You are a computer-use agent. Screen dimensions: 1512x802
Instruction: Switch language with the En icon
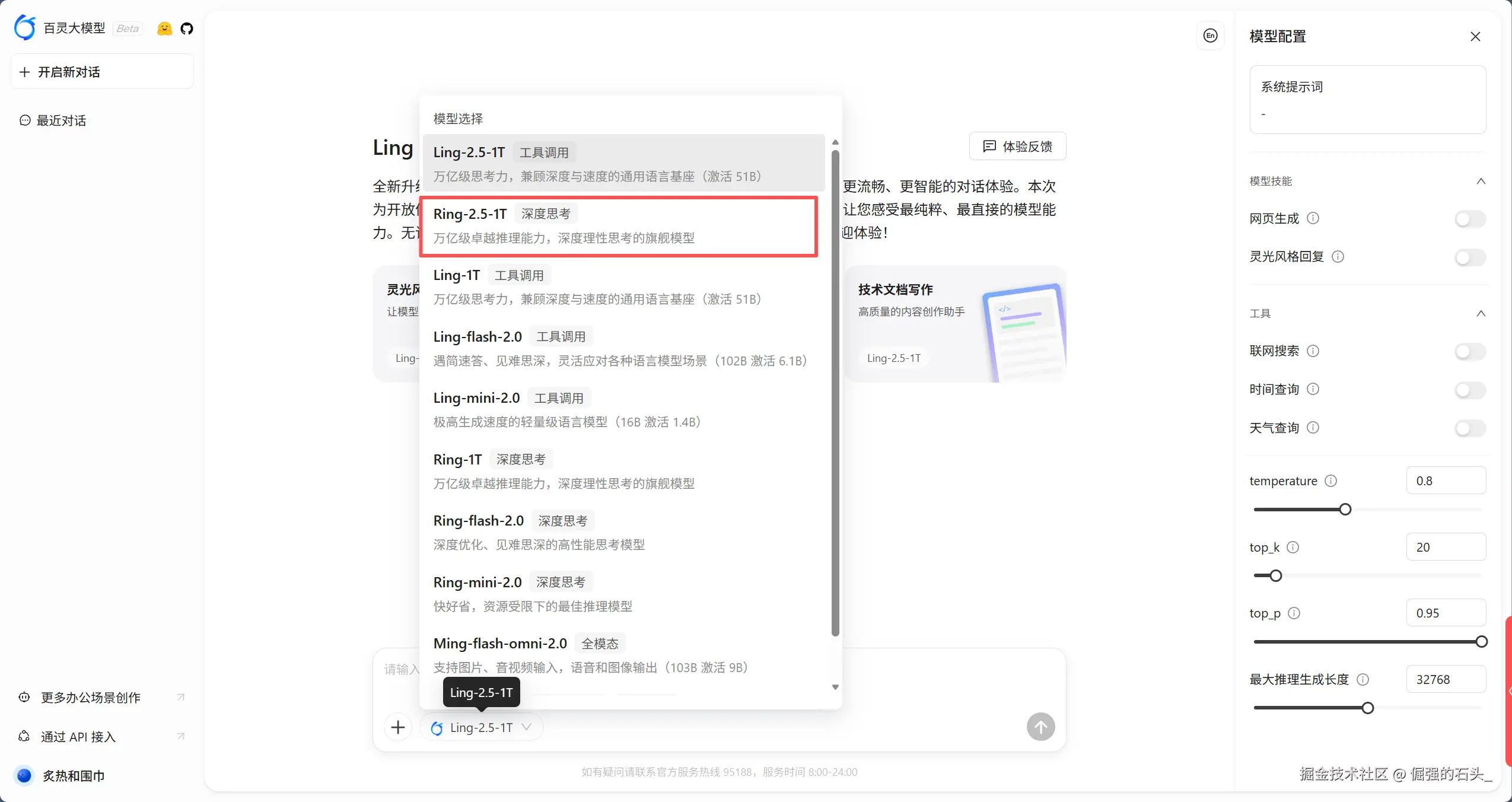tap(1210, 36)
